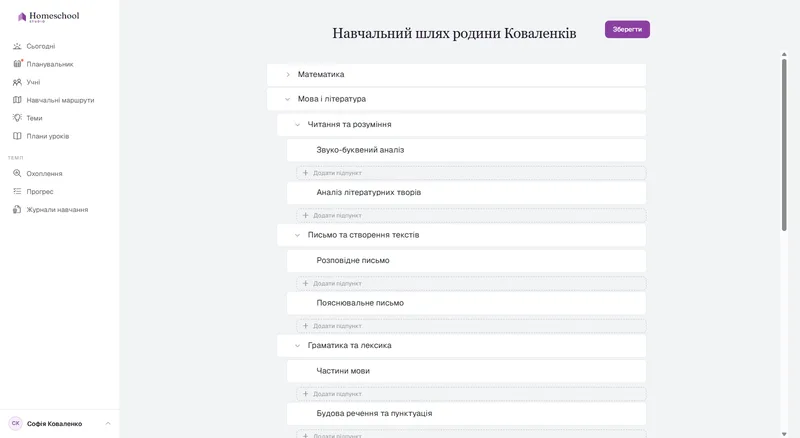The width and height of the screenshot is (800, 438).
Task: Click the Плани уроків book icon
Action: [x=17, y=136]
